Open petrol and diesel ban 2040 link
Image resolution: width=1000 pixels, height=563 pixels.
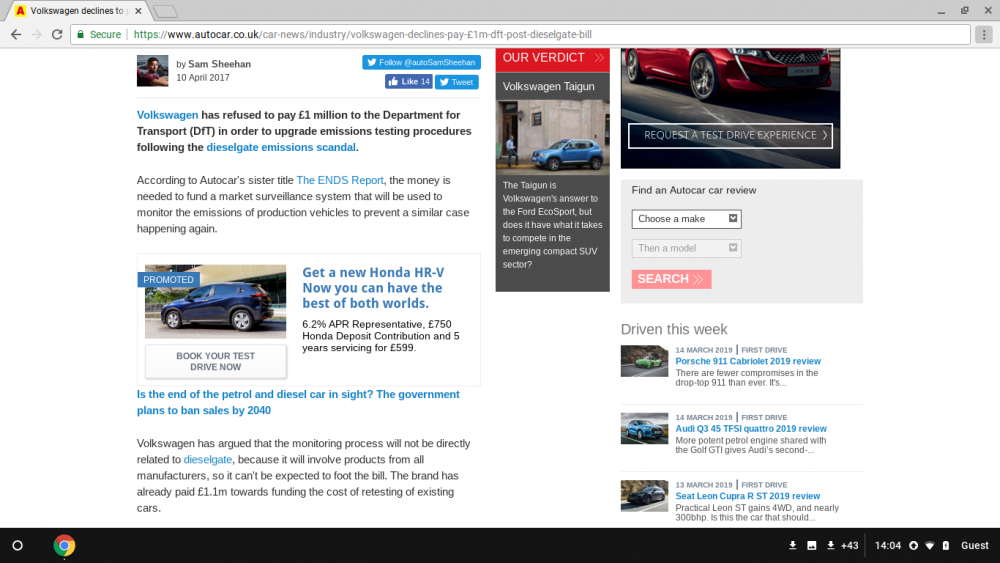[298, 402]
